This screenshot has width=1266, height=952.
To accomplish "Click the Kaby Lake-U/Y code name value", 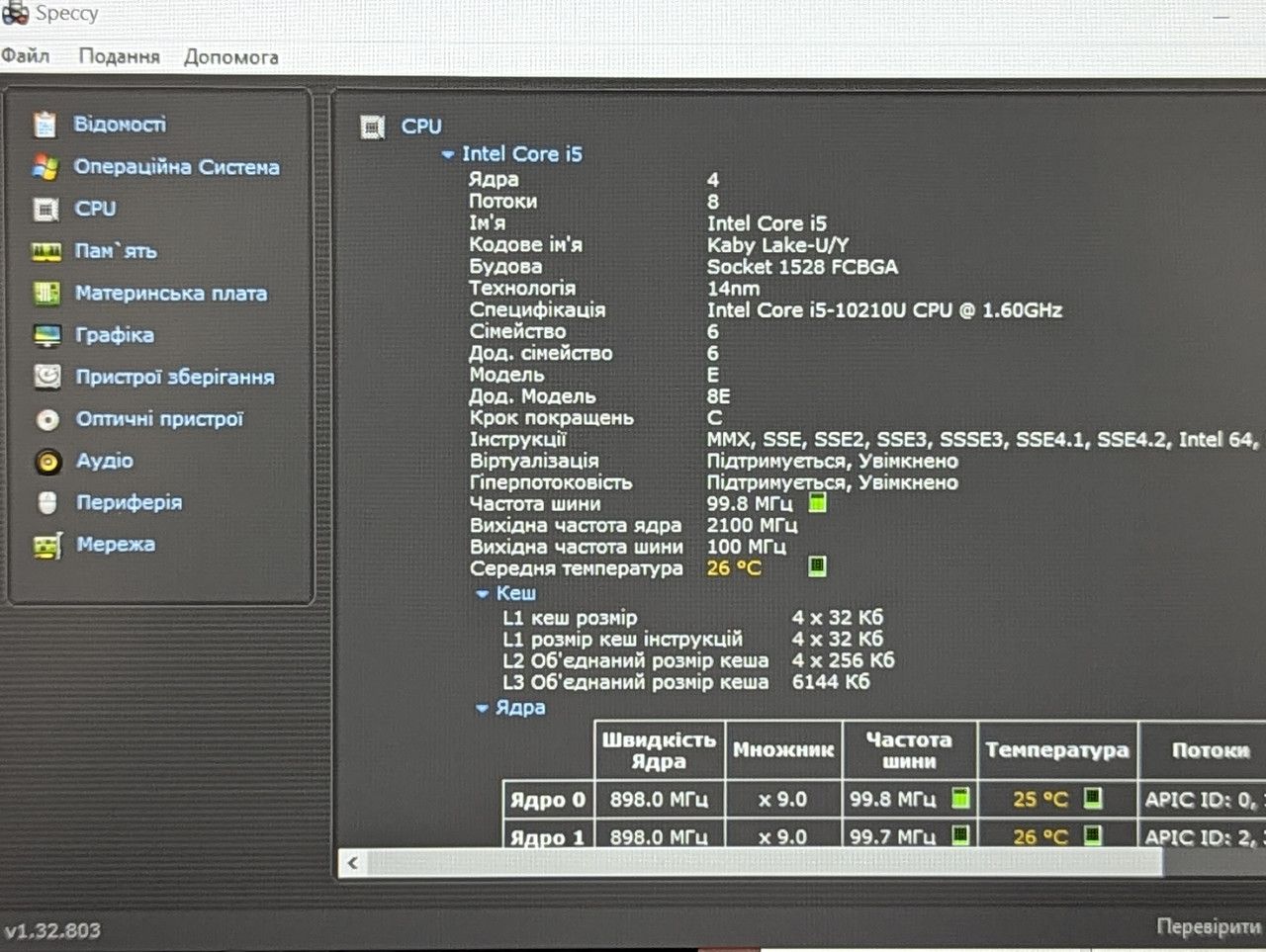I will pos(777,245).
